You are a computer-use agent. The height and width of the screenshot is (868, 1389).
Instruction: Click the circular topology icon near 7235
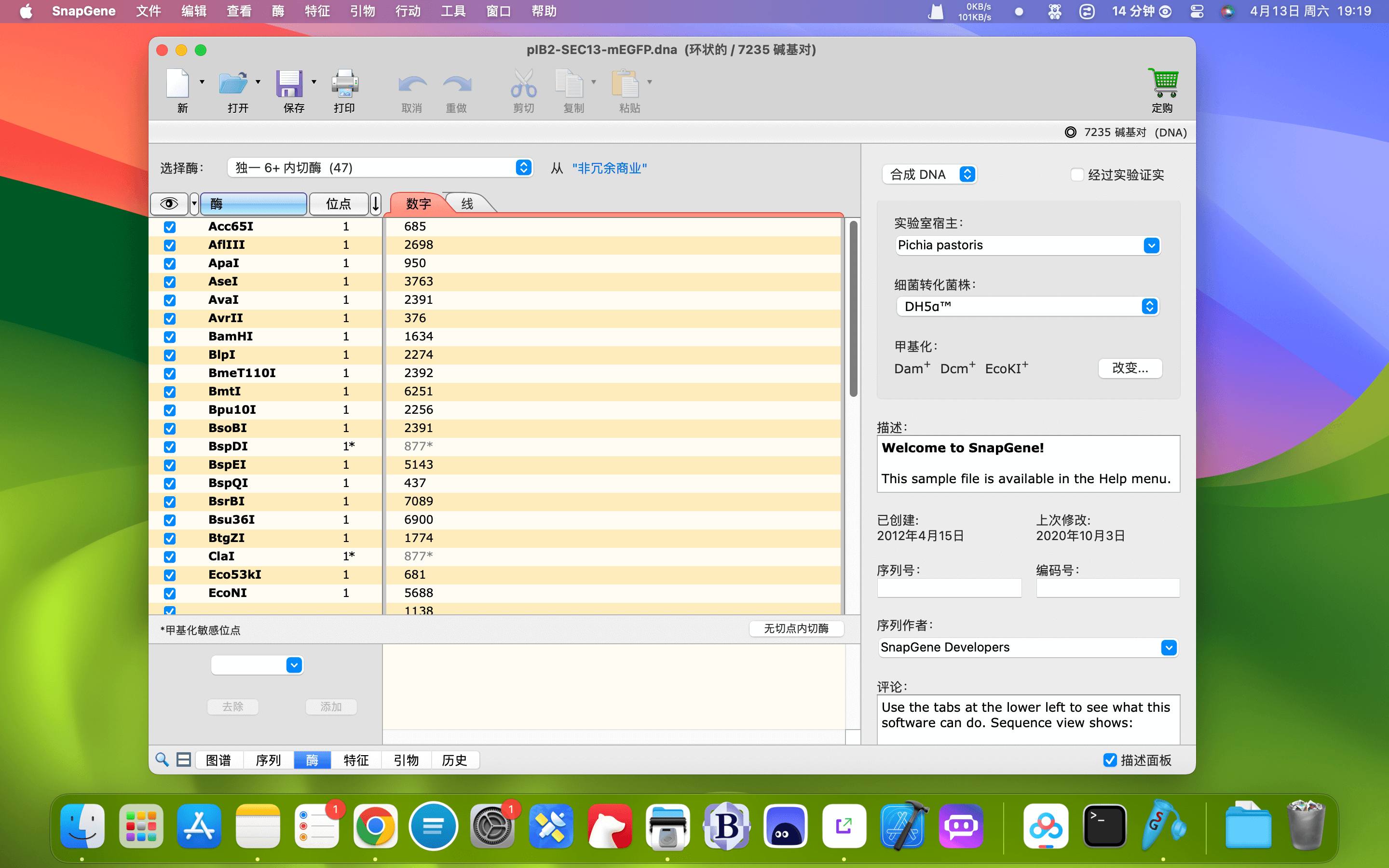click(x=1071, y=132)
